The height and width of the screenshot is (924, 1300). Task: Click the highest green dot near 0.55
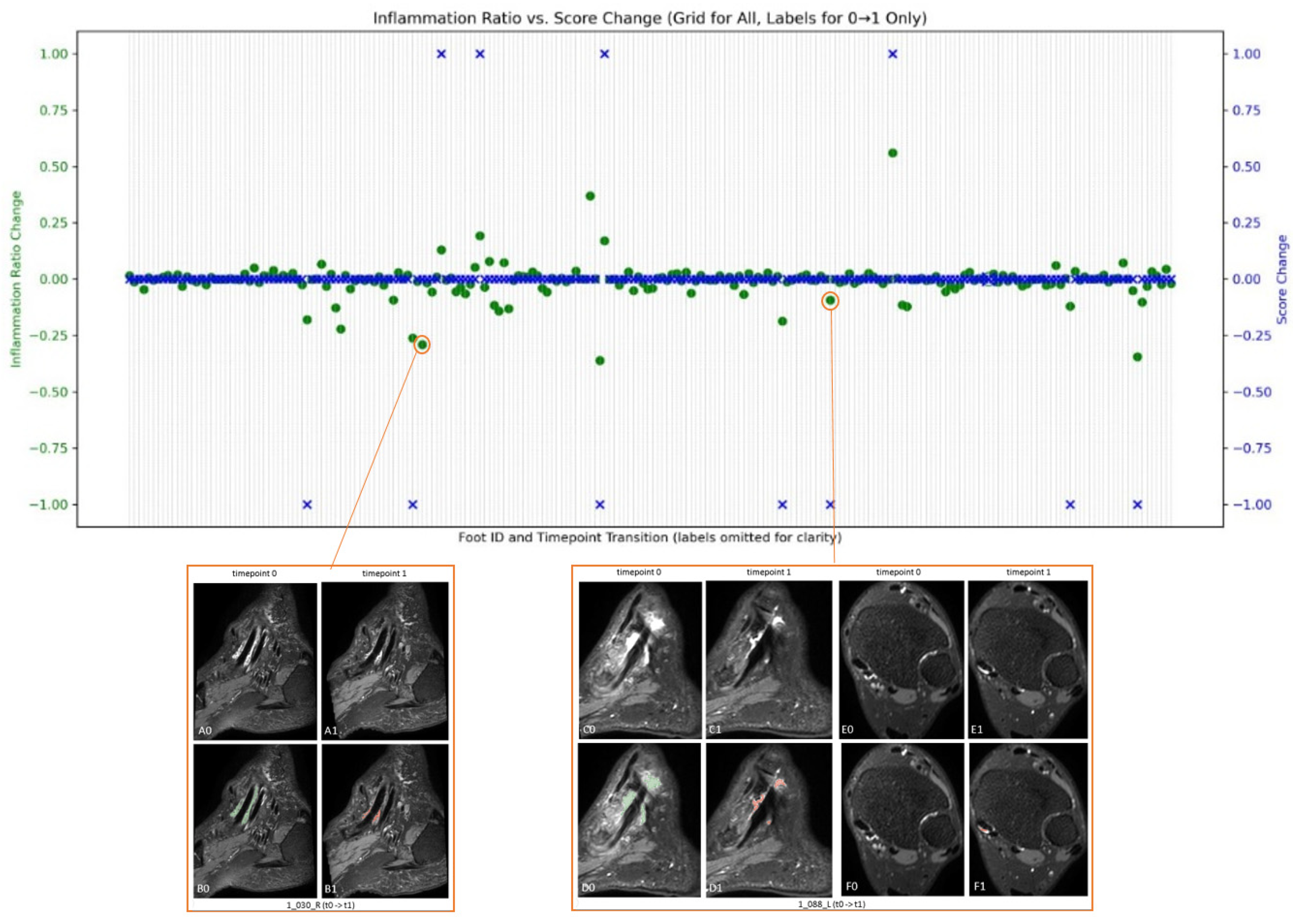pos(893,153)
